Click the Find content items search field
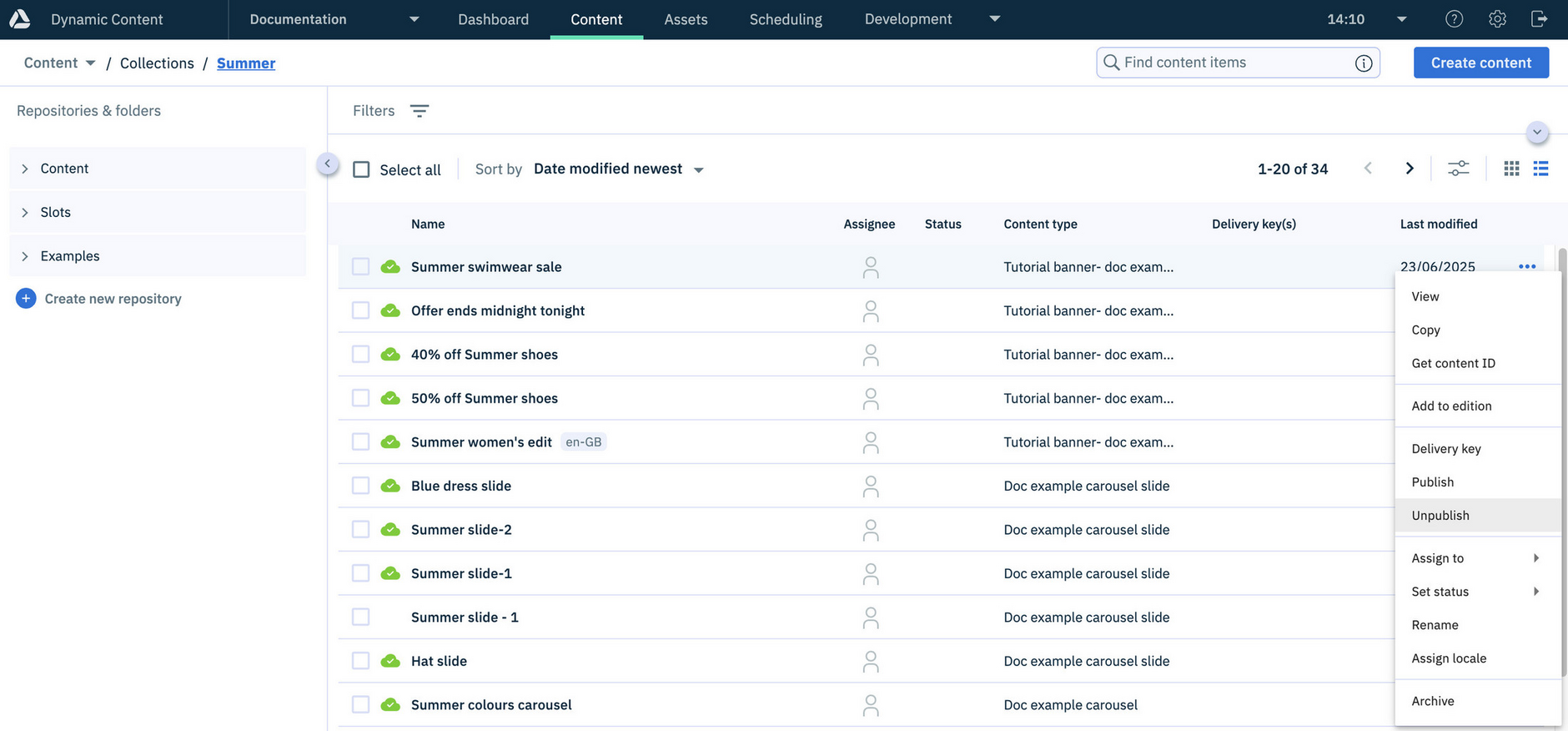Viewport: 1568px width, 731px height. click(x=1238, y=63)
